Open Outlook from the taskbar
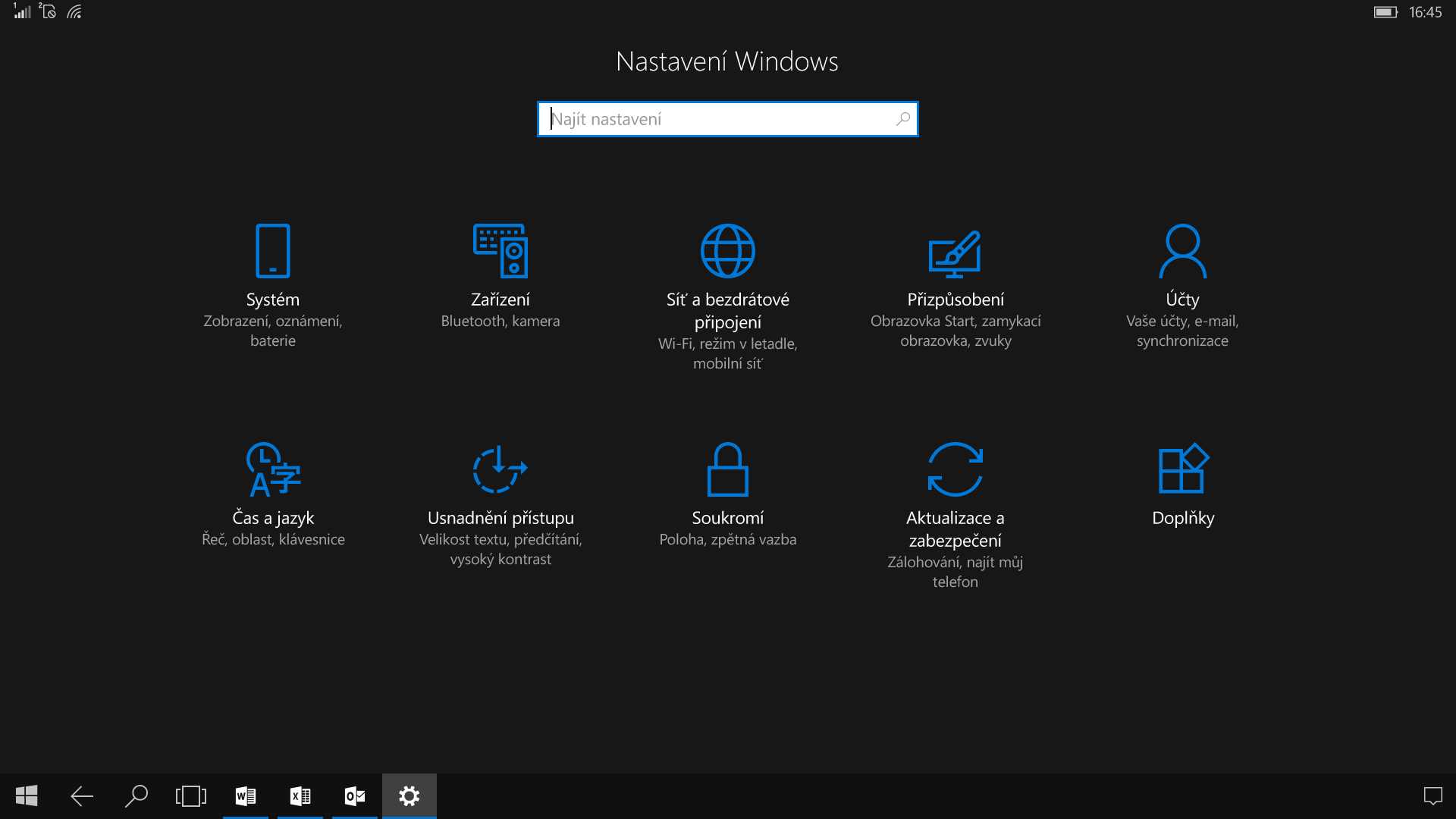Viewport: 1456px width, 819px height. tap(355, 795)
